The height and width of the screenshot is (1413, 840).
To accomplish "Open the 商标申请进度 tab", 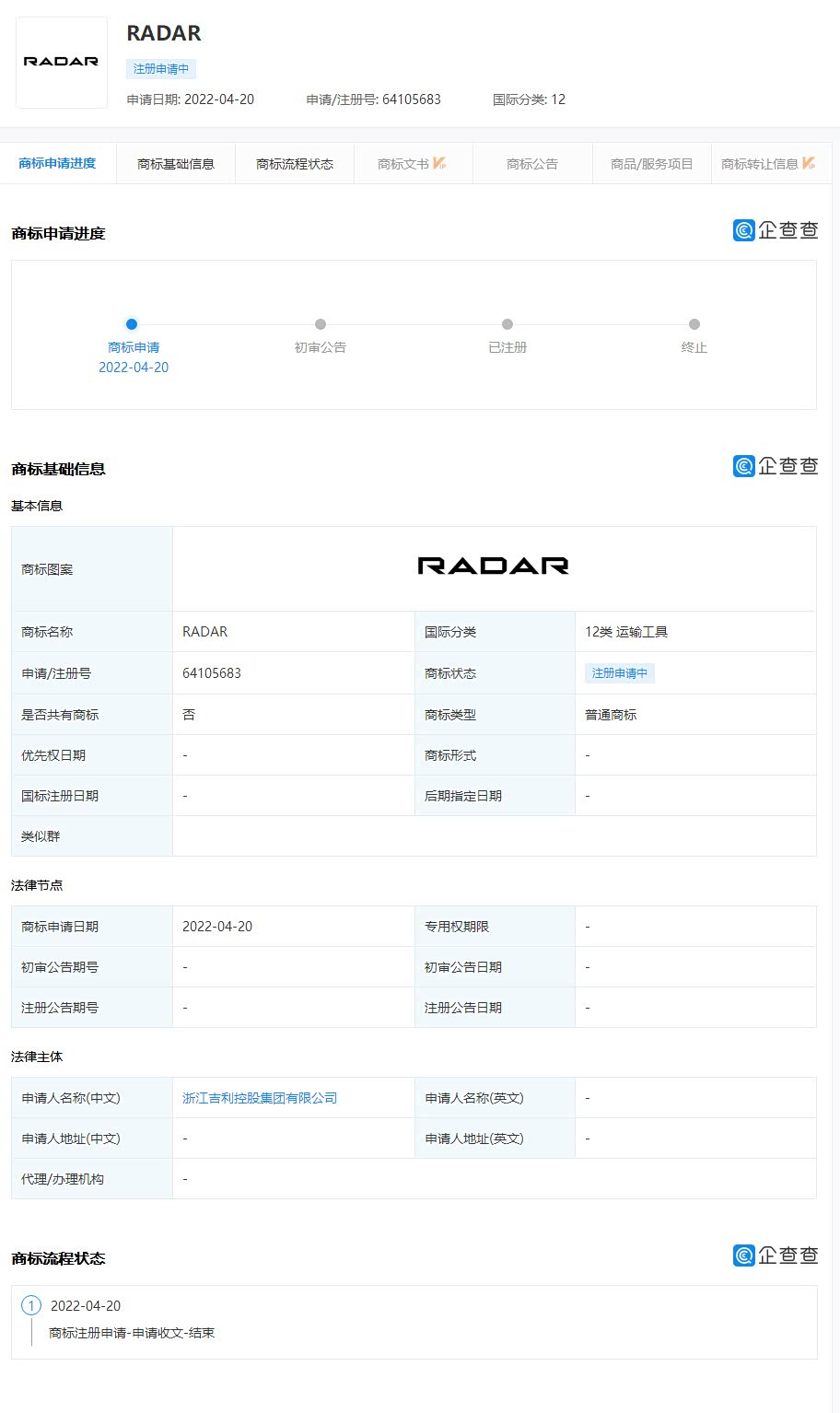I will coord(57,164).
